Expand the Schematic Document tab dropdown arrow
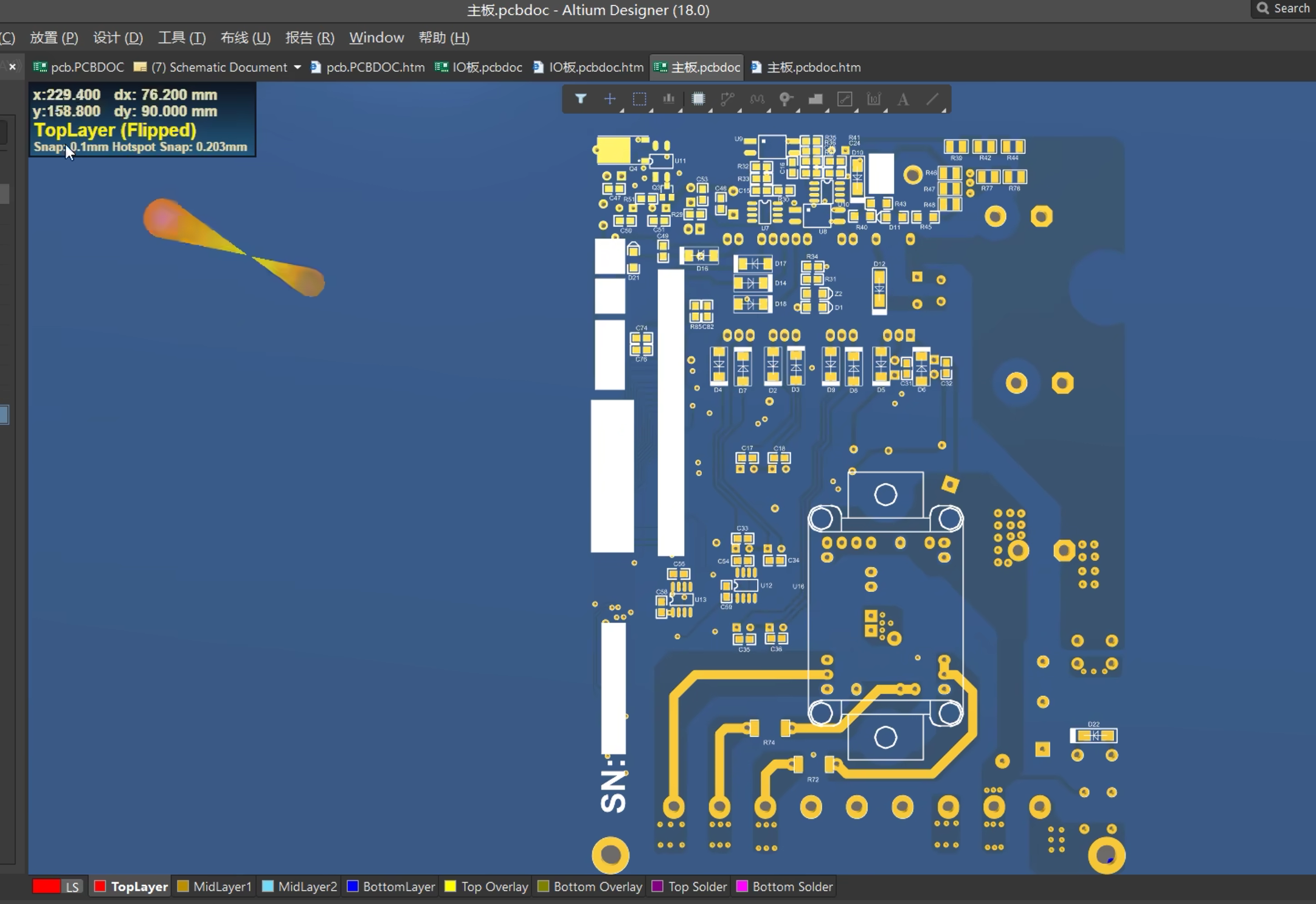1316x904 pixels. pyautogui.click(x=297, y=67)
